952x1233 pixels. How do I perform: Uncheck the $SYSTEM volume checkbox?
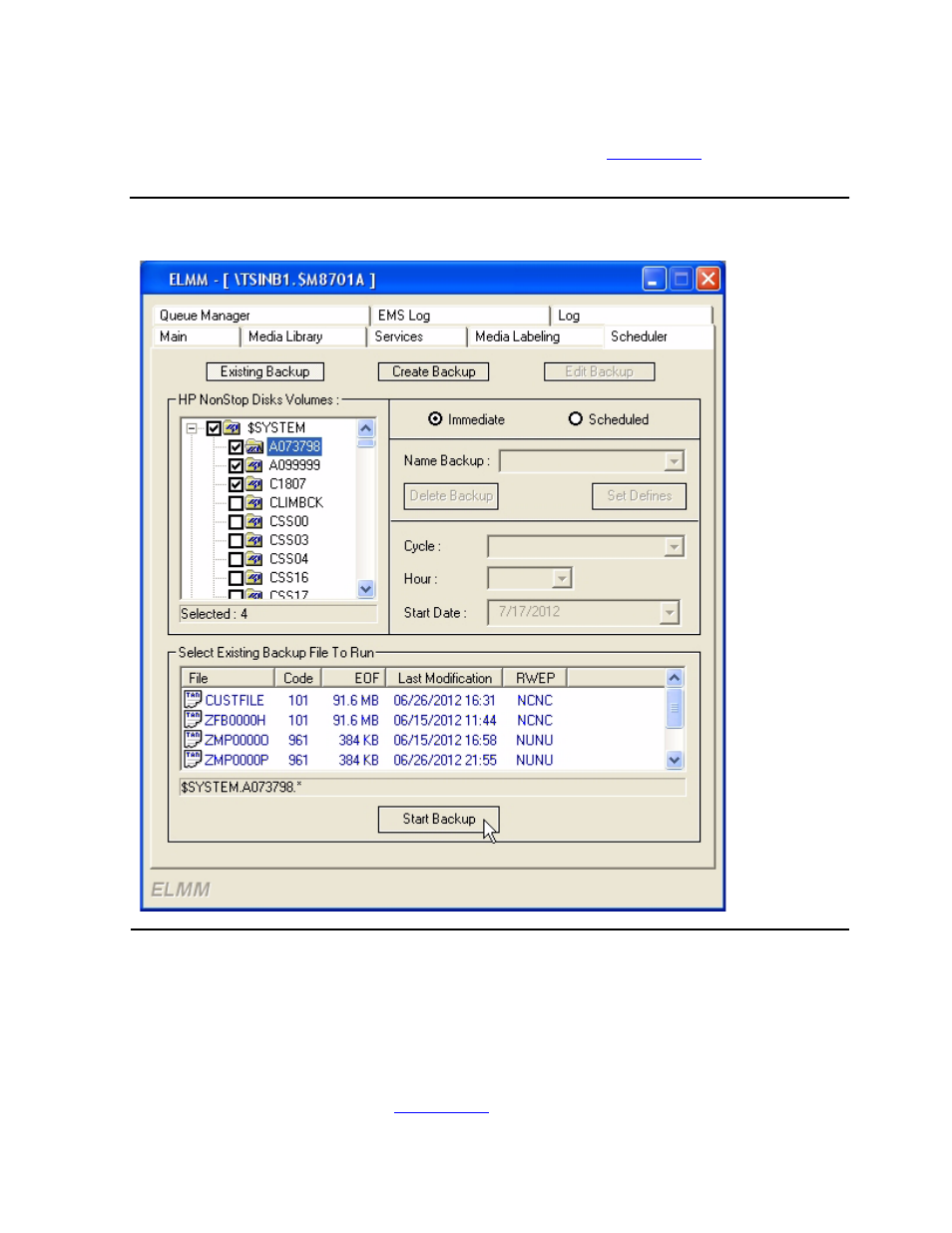[214, 428]
